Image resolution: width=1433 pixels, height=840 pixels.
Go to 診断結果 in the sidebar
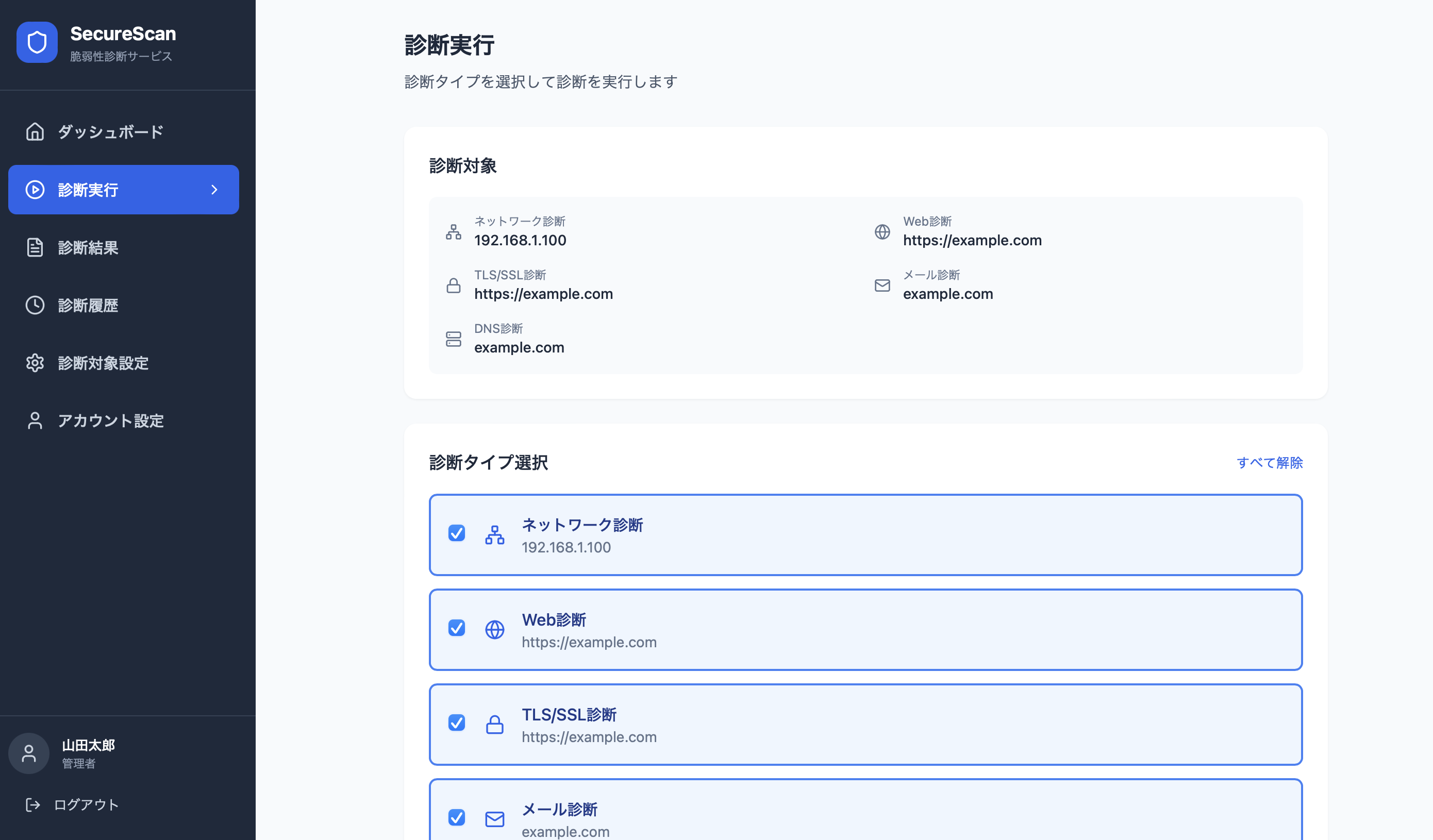[x=123, y=247]
